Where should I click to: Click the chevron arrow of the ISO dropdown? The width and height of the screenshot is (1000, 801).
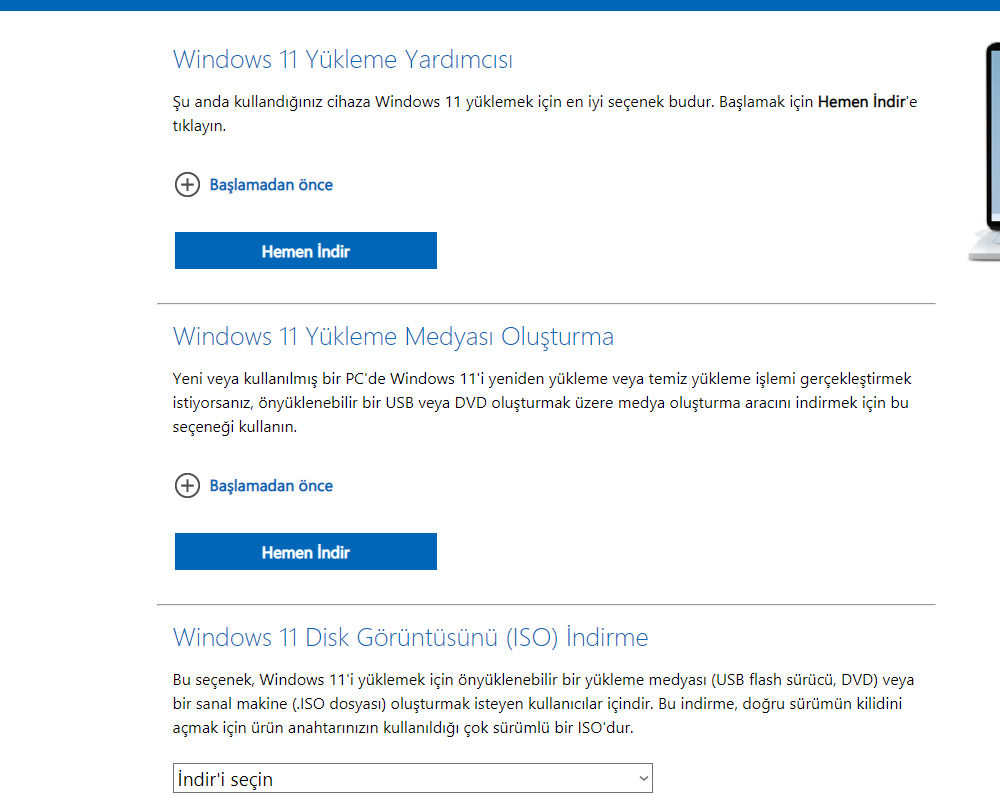click(x=643, y=778)
